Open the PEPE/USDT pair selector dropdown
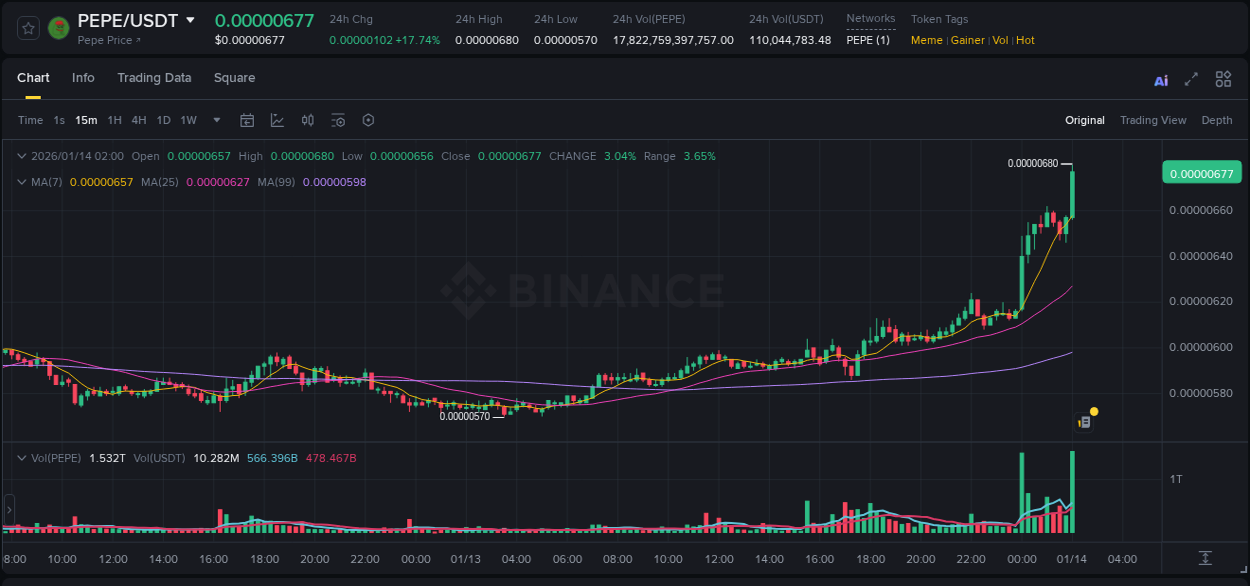 coord(189,20)
